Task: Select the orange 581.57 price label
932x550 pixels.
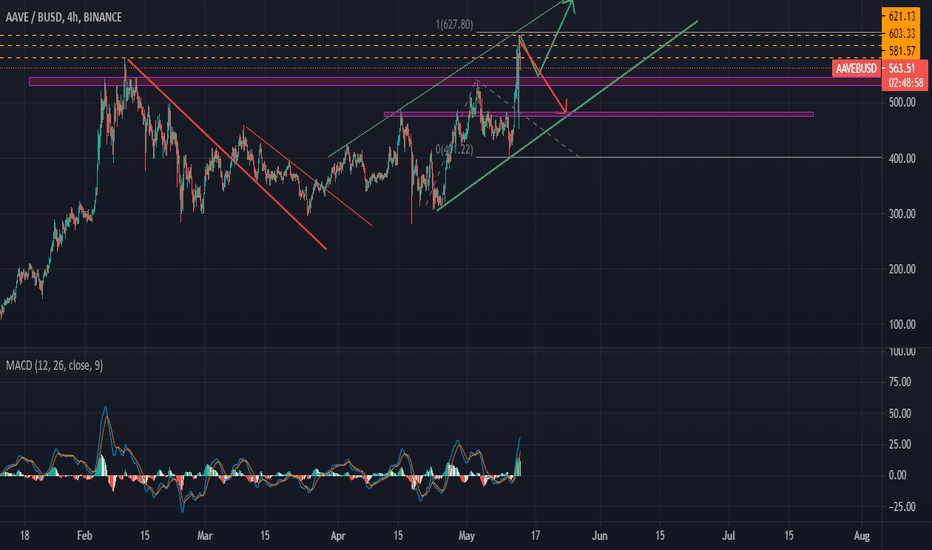Action: tap(902, 51)
